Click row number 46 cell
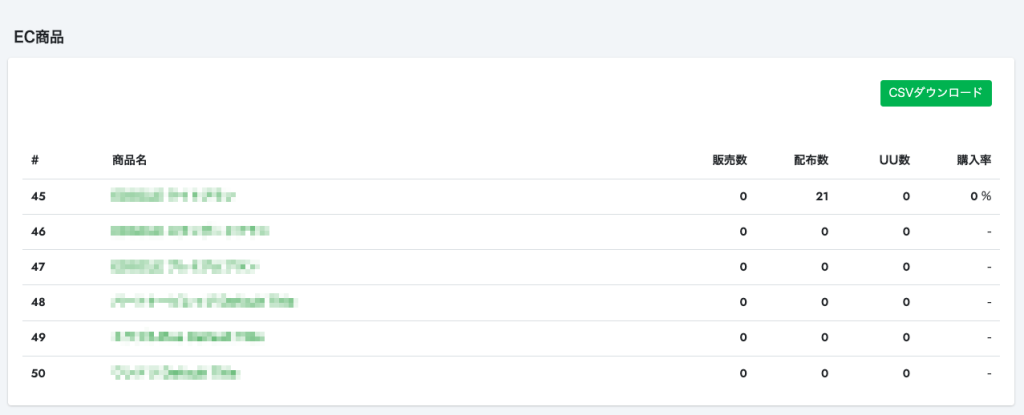1024x415 pixels. (x=38, y=231)
